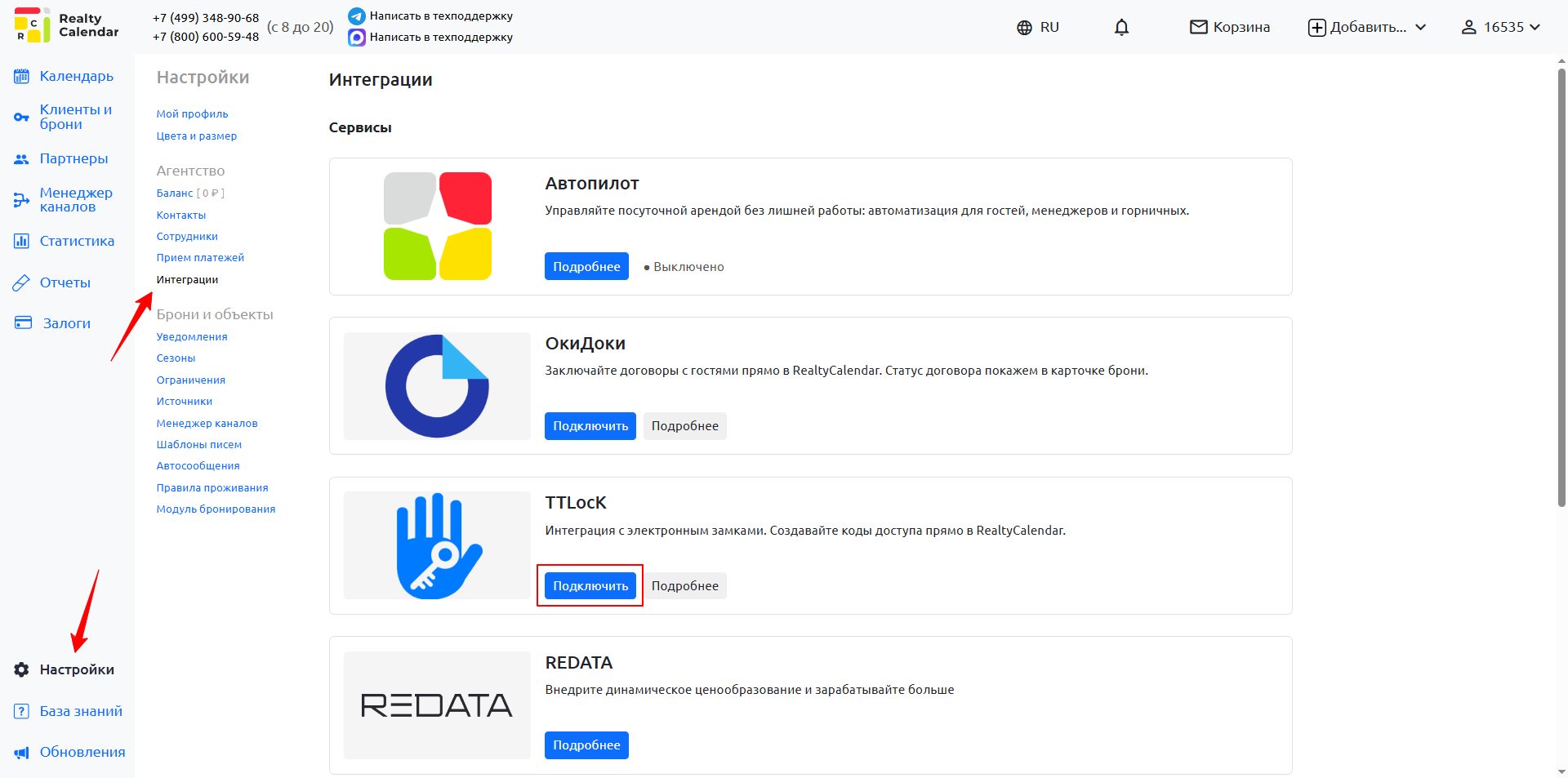1568x778 pixels.
Task: Open Отчеты in the sidebar
Action: (65, 283)
